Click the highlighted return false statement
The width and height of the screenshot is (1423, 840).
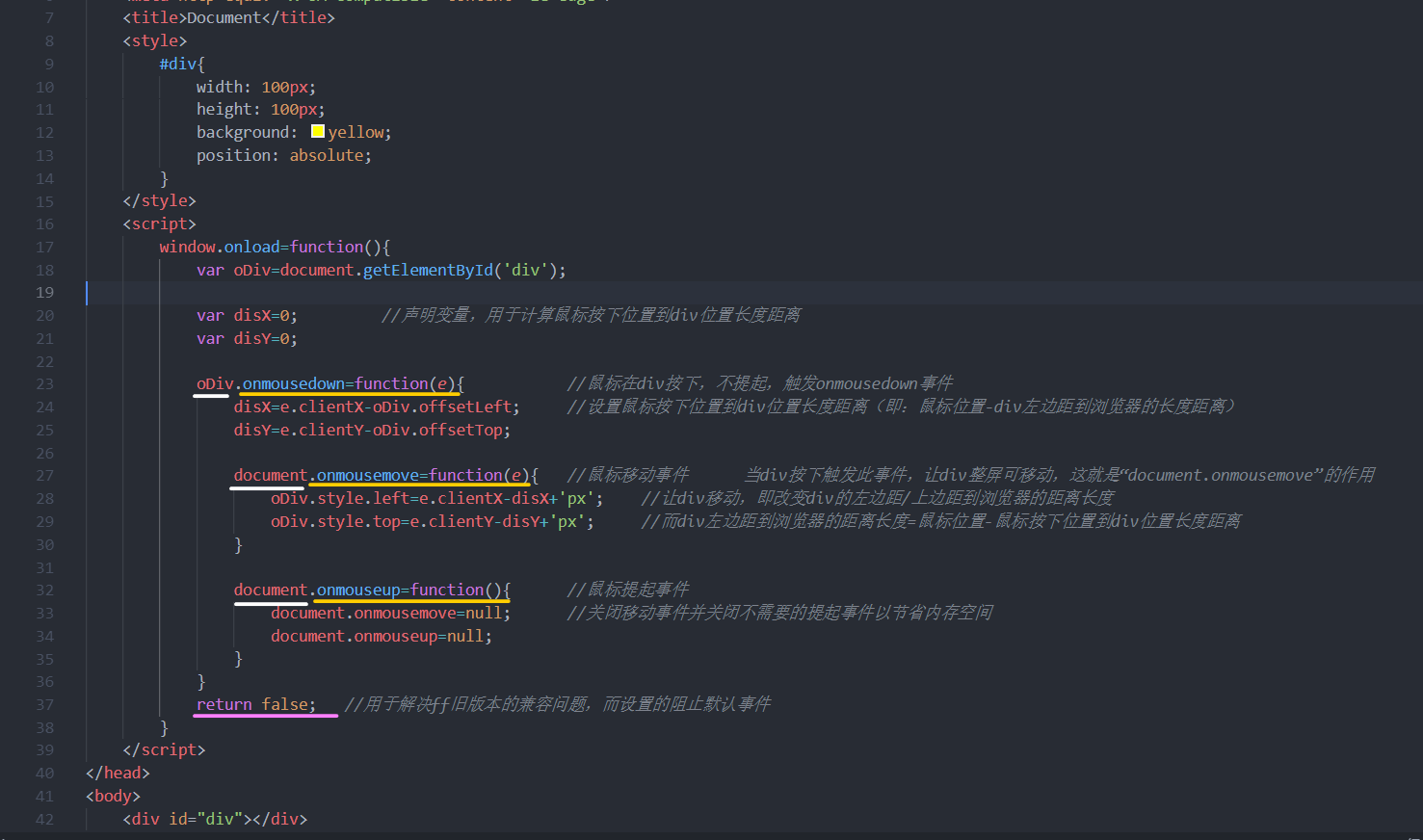pos(256,703)
